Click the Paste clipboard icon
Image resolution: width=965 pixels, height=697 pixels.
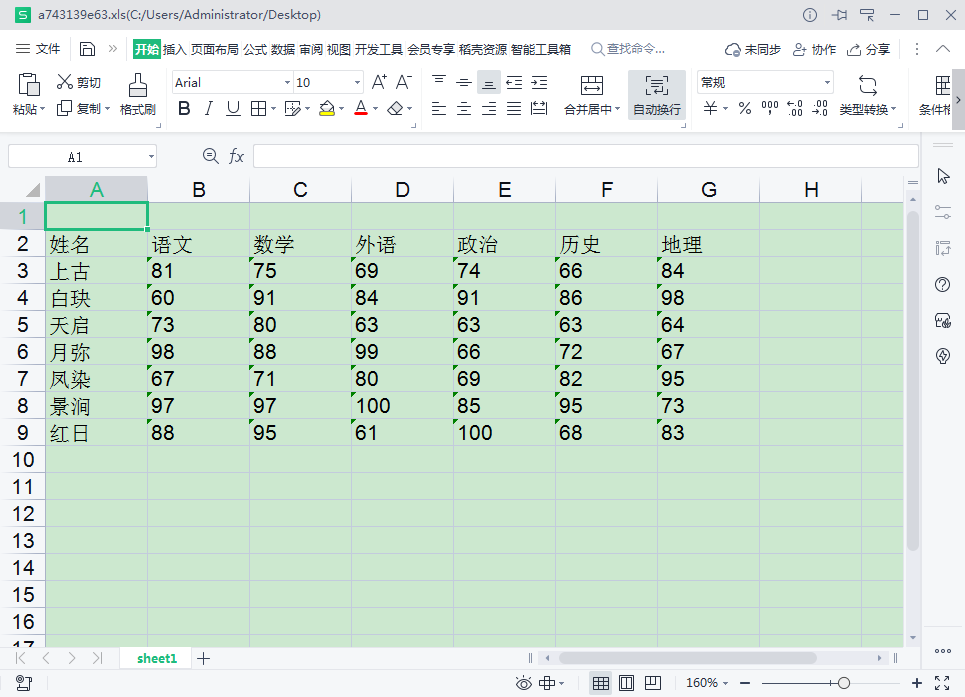[29, 85]
